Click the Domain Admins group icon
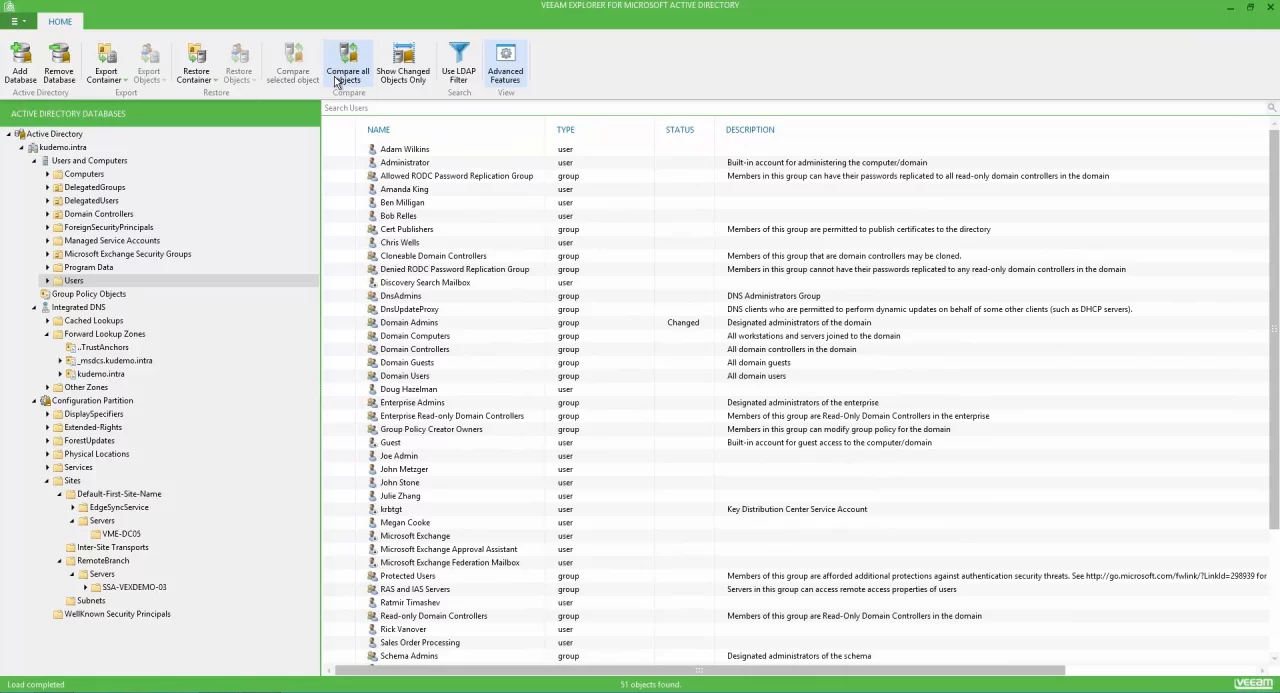Image resolution: width=1280 pixels, height=693 pixels. 372,322
